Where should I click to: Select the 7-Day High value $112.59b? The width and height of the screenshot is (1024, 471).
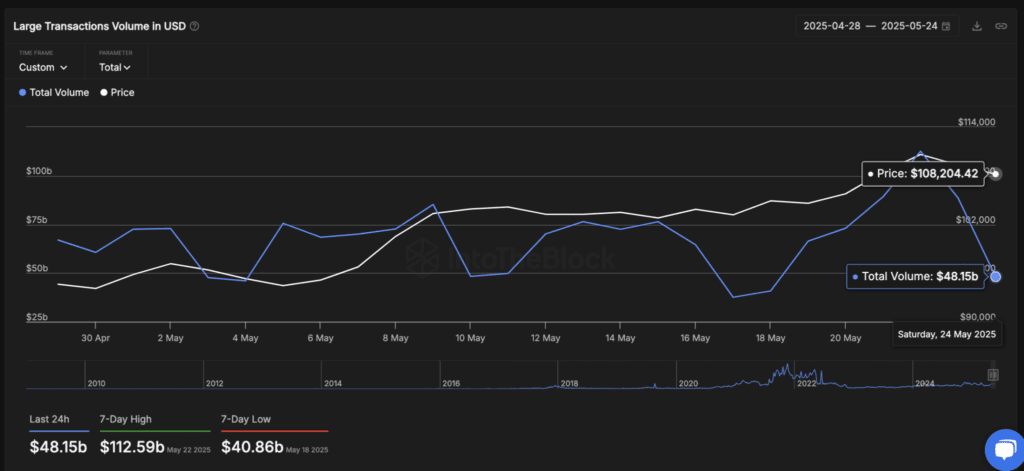(x=132, y=447)
